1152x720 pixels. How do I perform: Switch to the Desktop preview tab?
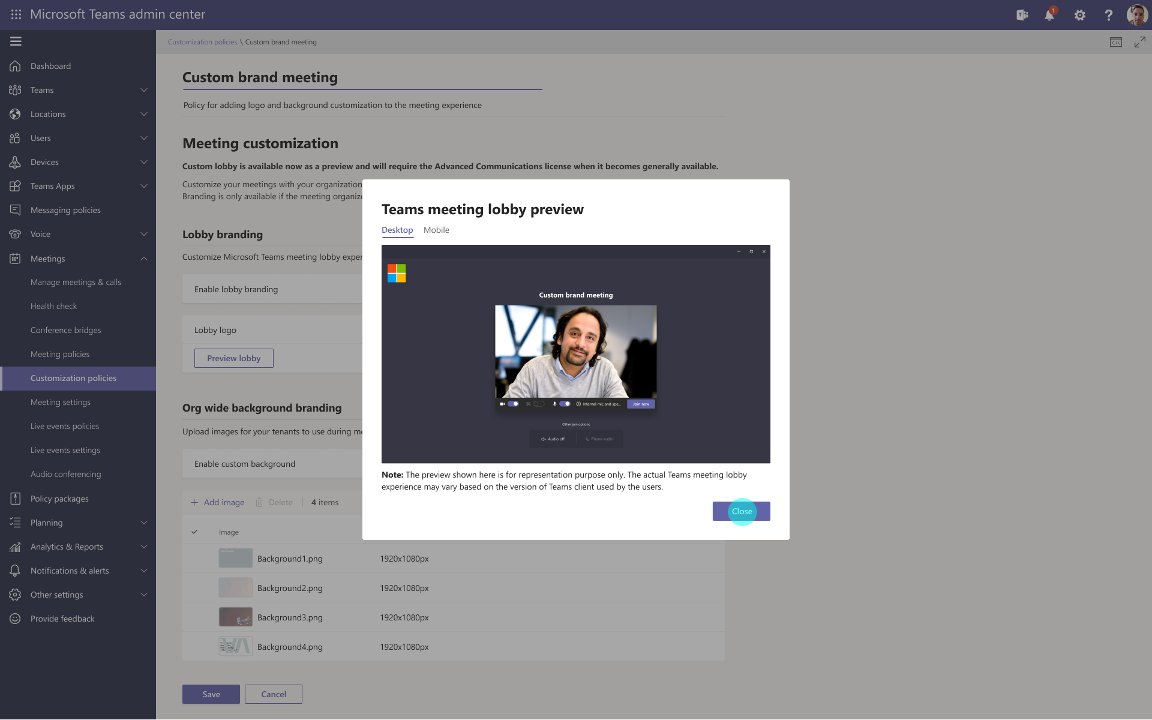pos(397,230)
